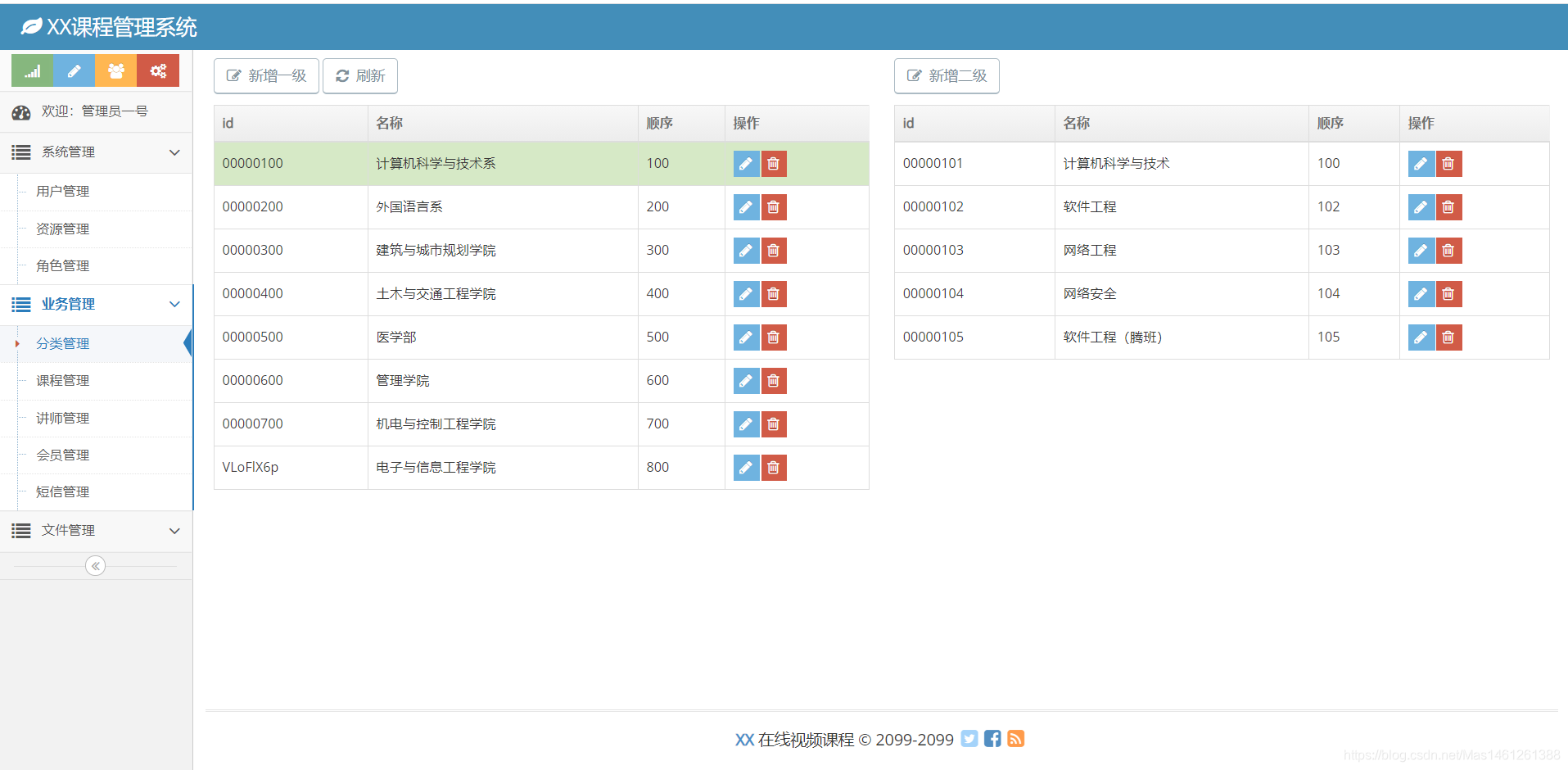Edit the 电子与信息工程学院 row
This screenshot has height=770, width=1568.
(746, 468)
